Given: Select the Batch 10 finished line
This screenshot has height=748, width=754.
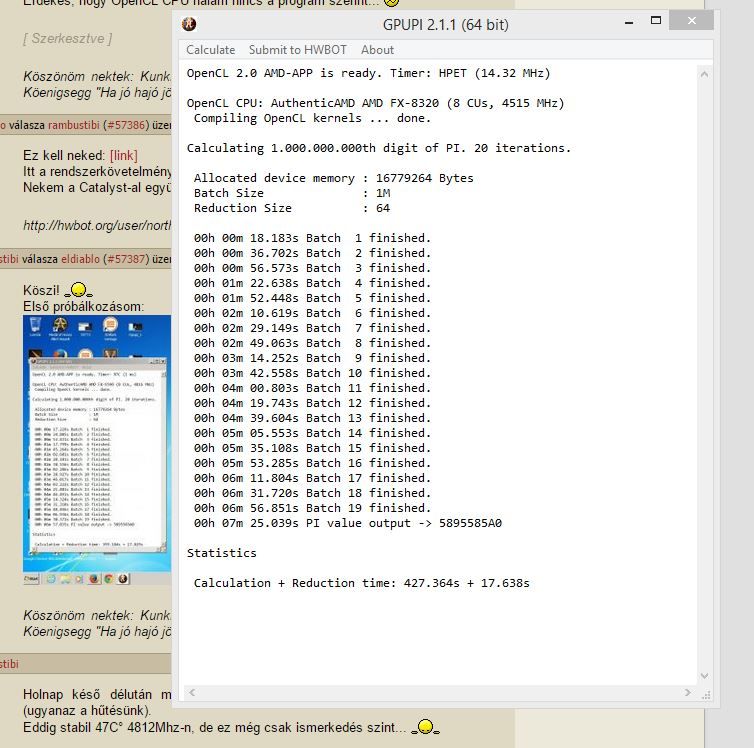Looking at the screenshot, I should 313,373.
